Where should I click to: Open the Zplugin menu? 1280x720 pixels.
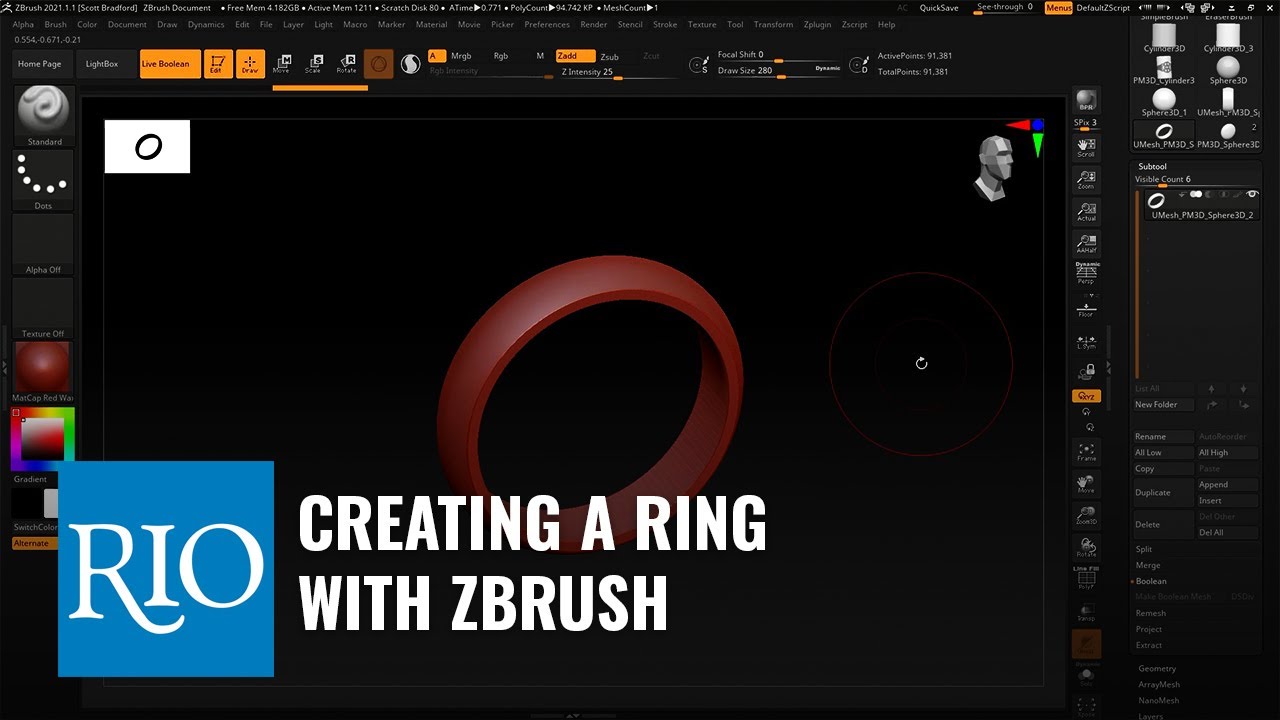817,24
